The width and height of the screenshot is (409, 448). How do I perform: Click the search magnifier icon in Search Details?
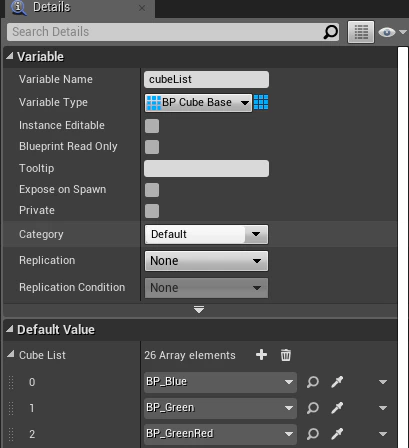pyautogui.click(x=331, y=32)
